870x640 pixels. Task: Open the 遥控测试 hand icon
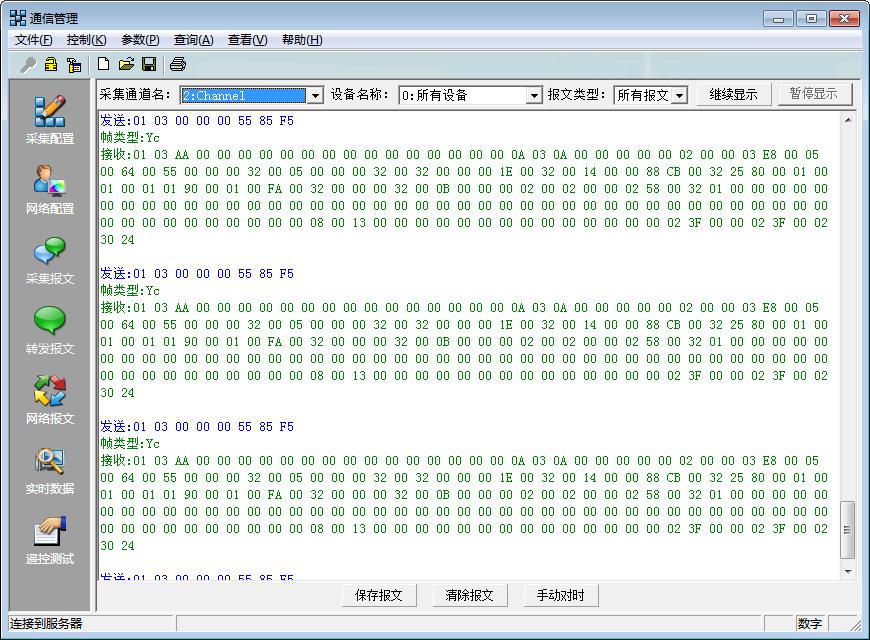pos(50,531)
